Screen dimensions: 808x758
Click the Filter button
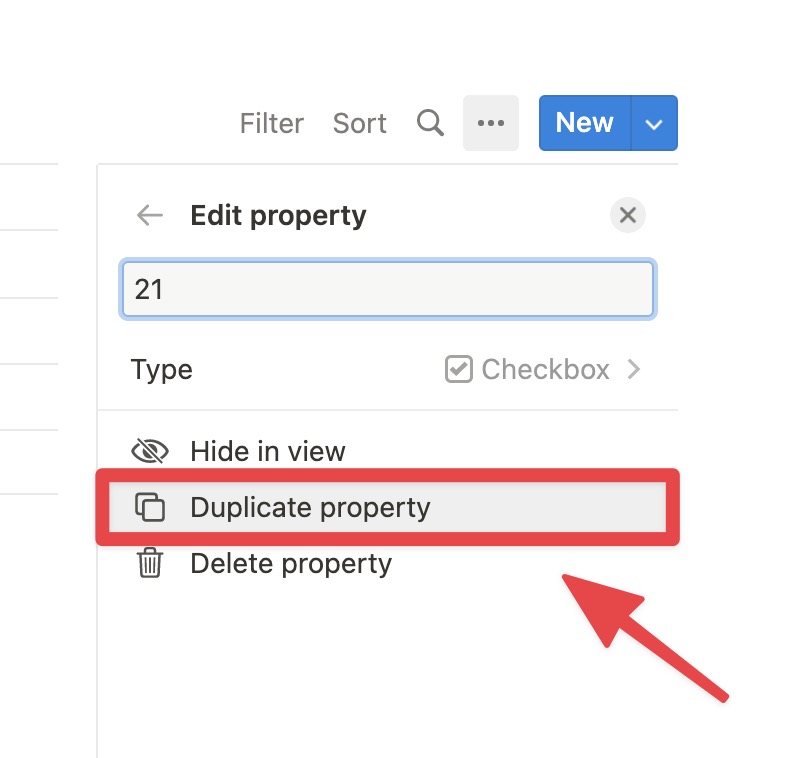[x=272, y=124]
